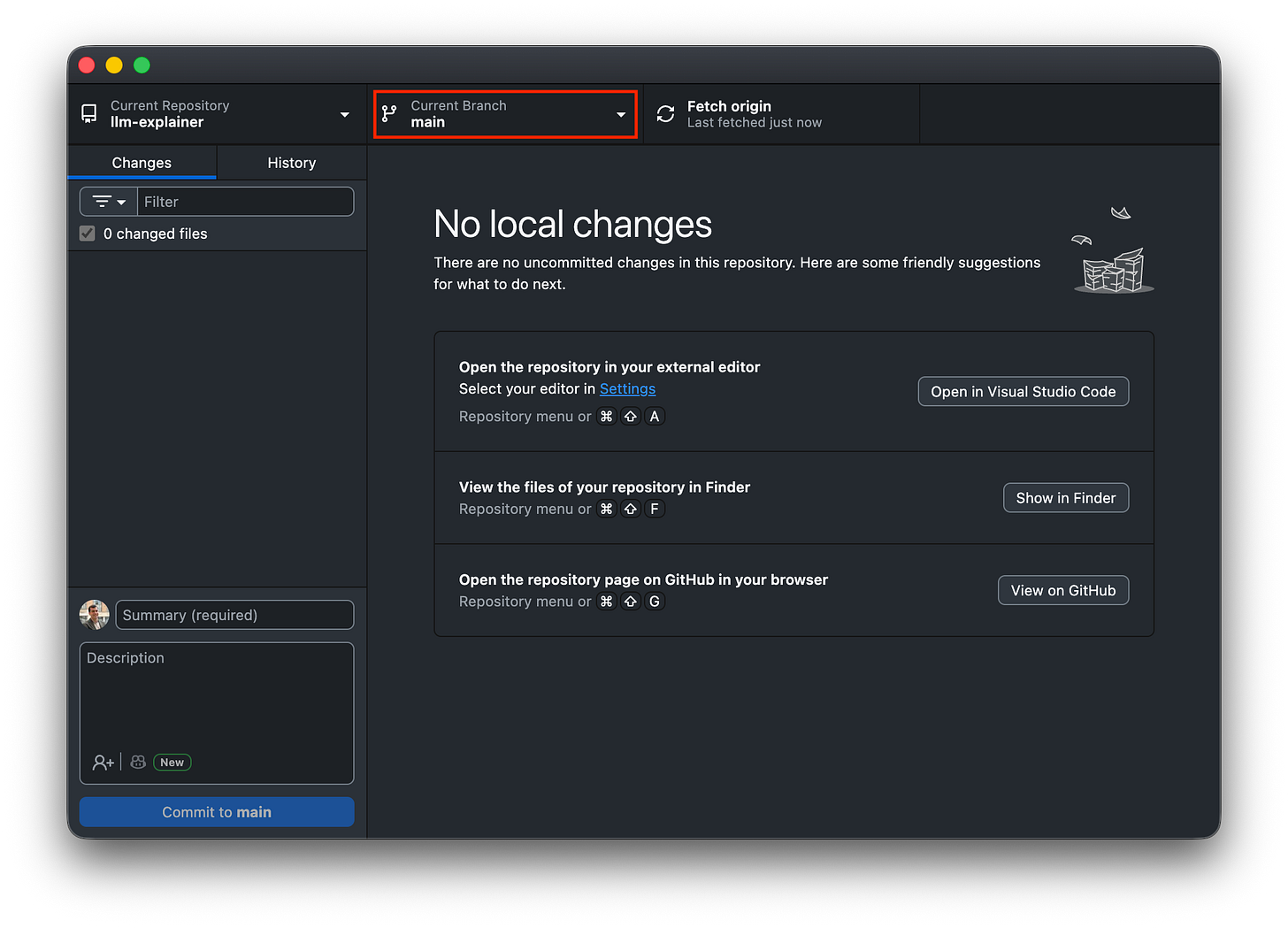Switch to the History tab

(x=292, y=162)
